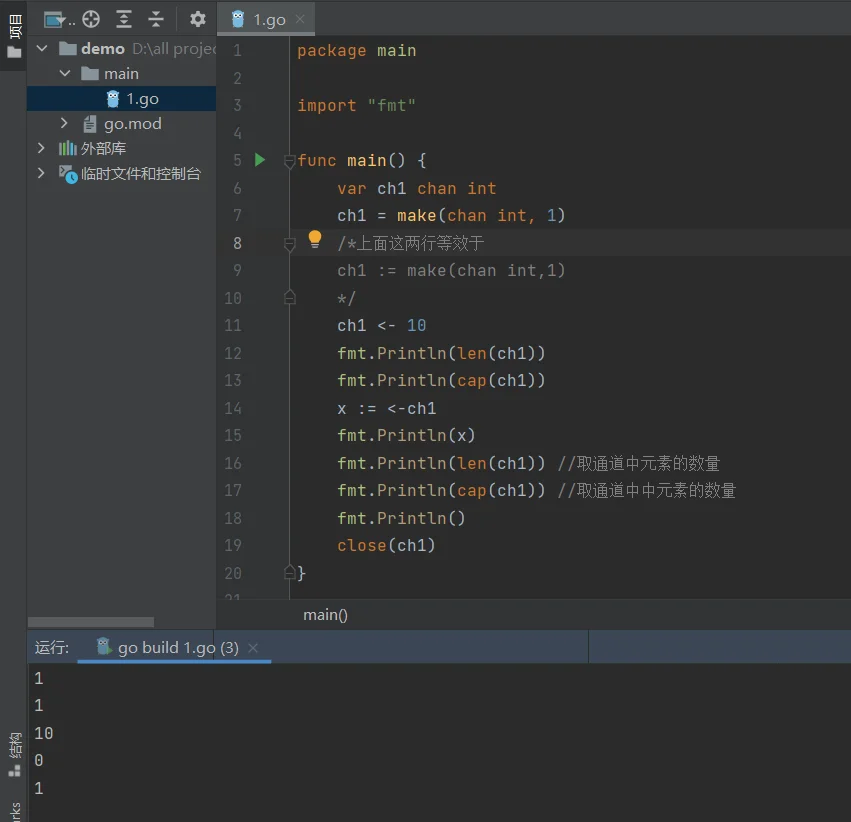The width and height of the screenshot is (851, 822).
Task: Expand scratch files and consoles node
Action: point(41,173)
